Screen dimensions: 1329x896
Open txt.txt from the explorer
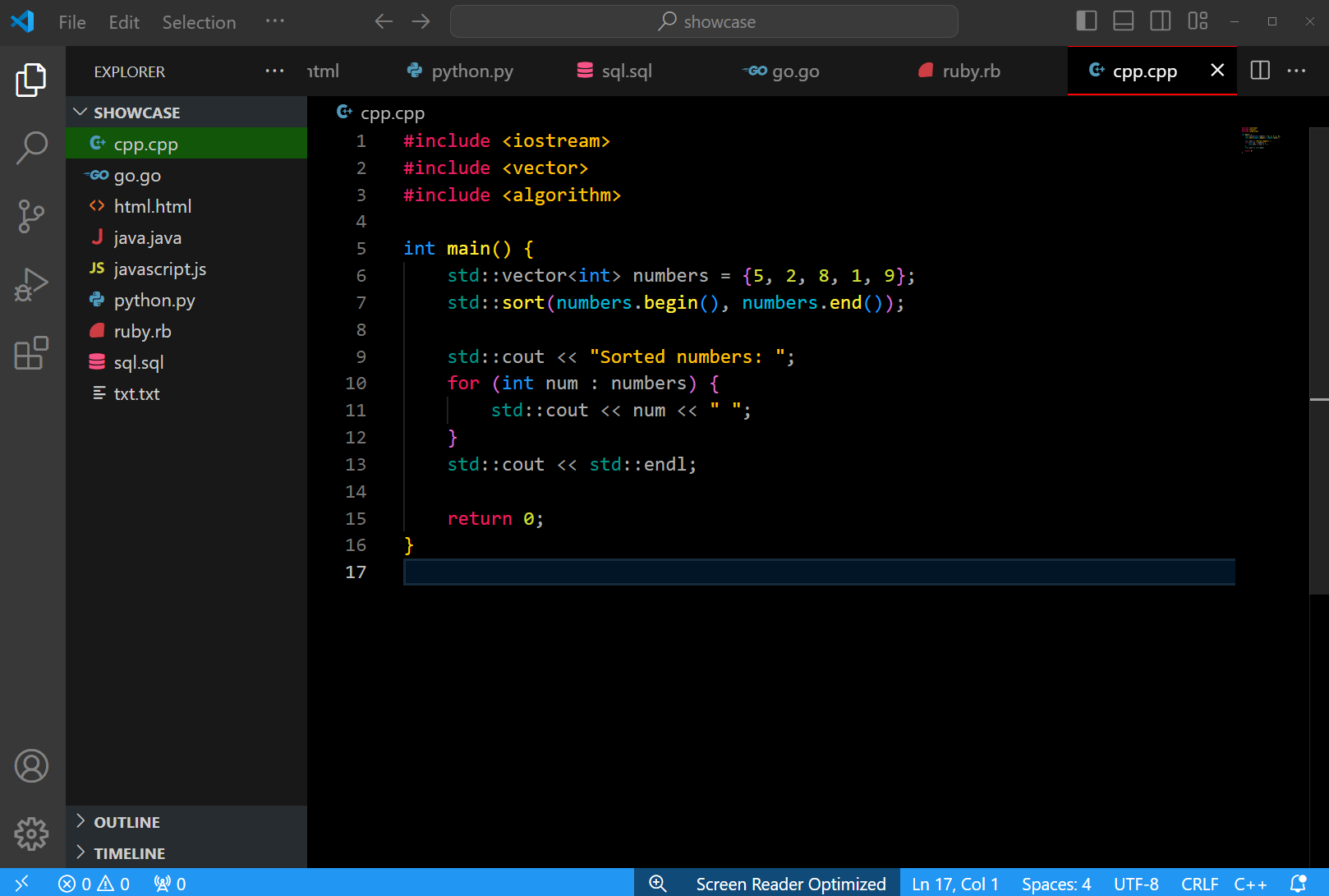(186, 393)
